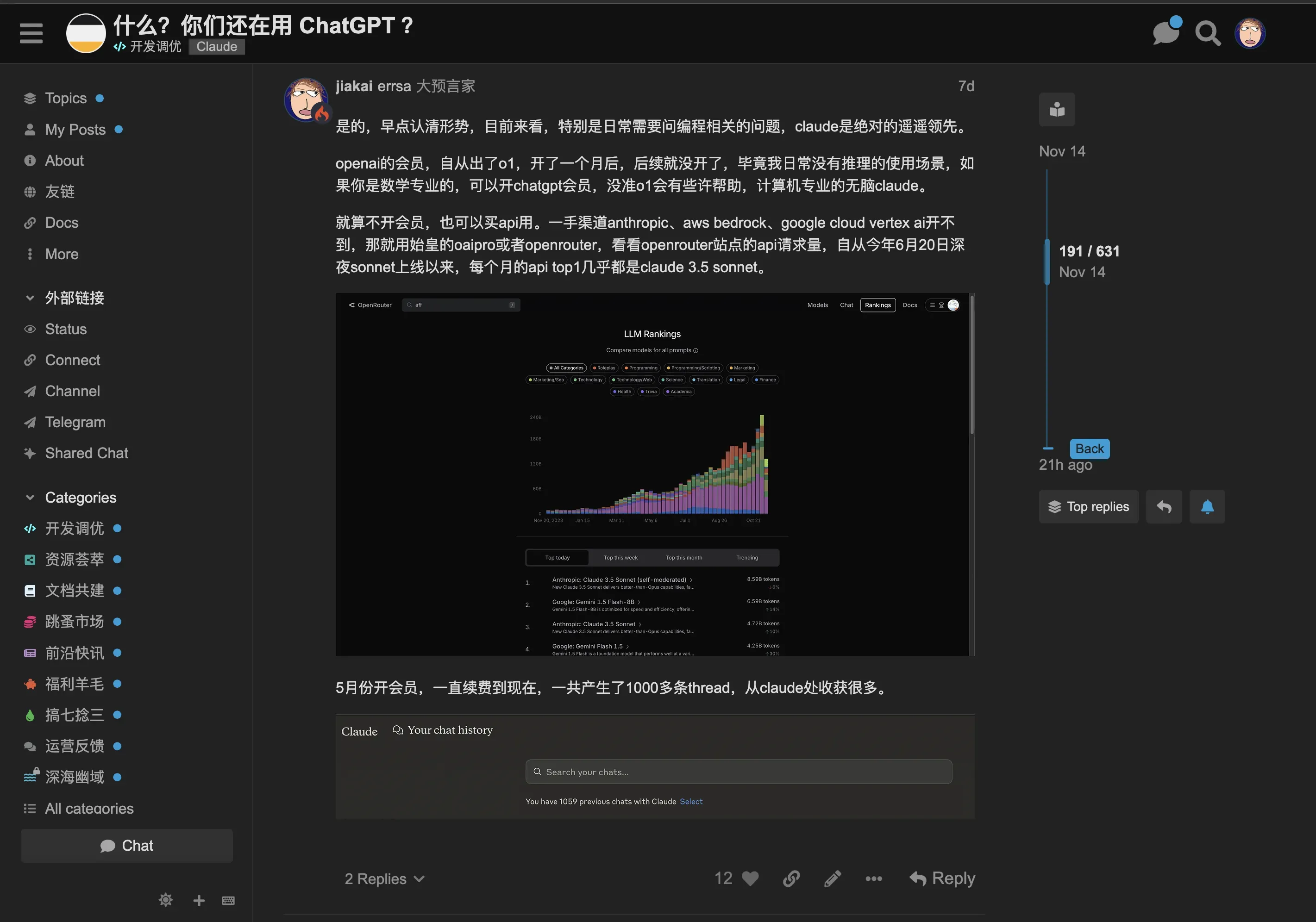Open the About page link
The height and width of the screenshot is (922, 1316).
pos(64,161)
